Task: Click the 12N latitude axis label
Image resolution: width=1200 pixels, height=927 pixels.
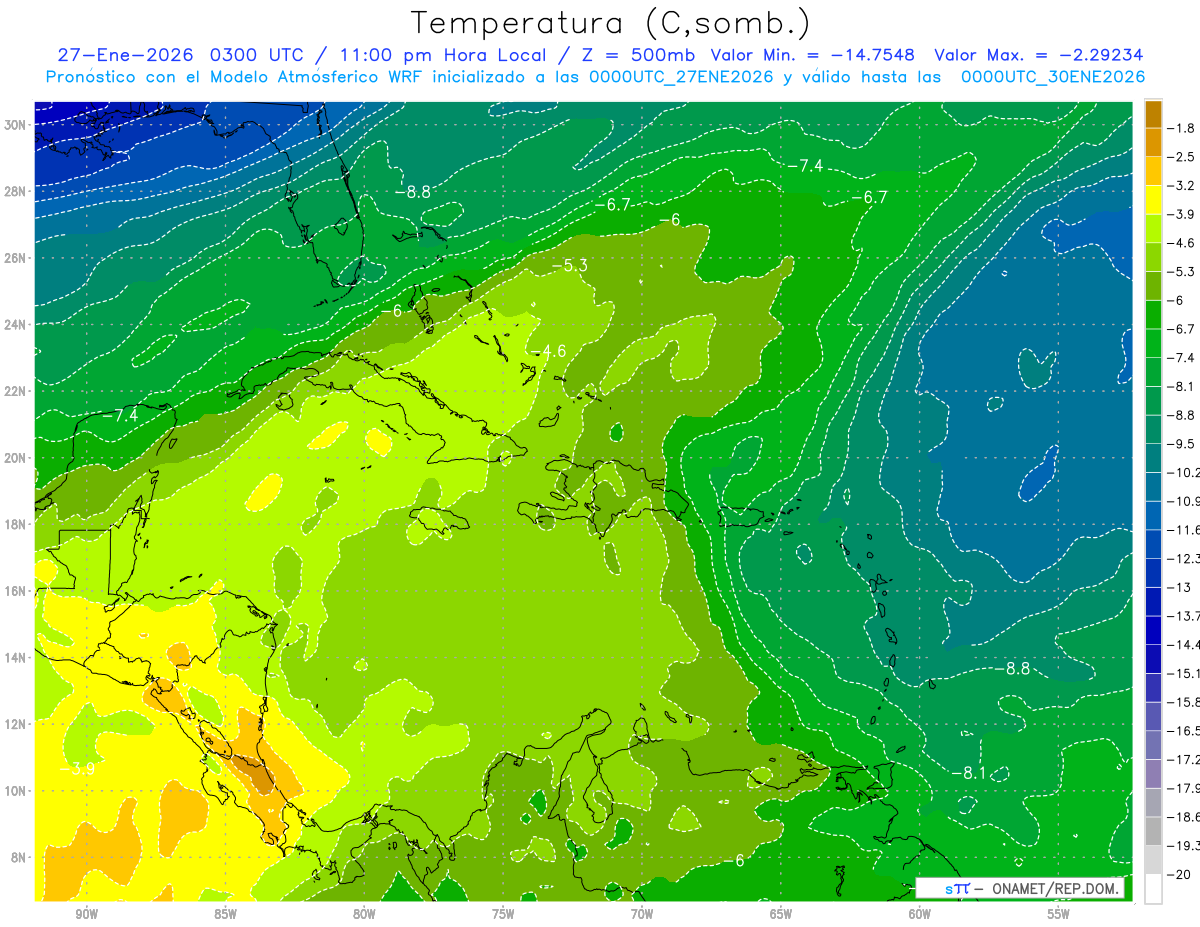Action: pos(17,724)
